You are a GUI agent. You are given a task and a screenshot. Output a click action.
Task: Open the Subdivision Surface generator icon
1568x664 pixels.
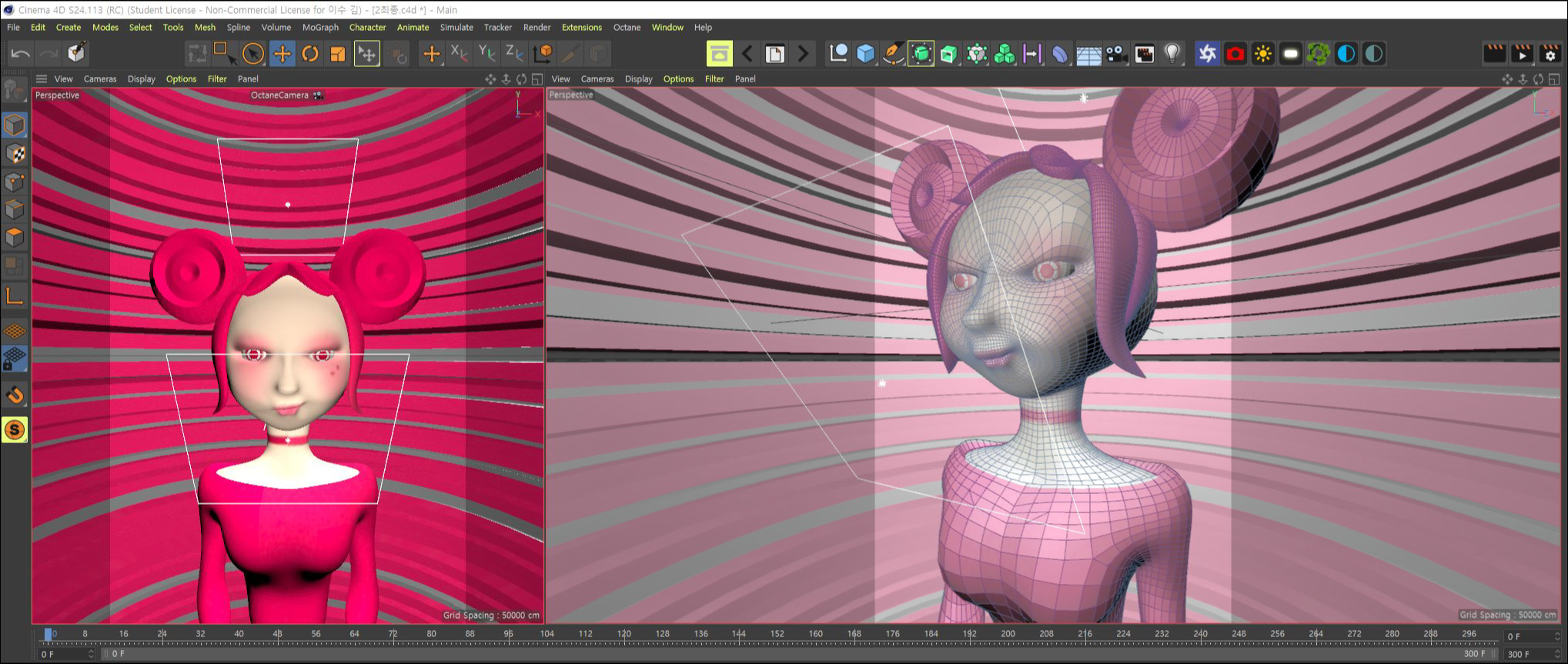[921, 53]
